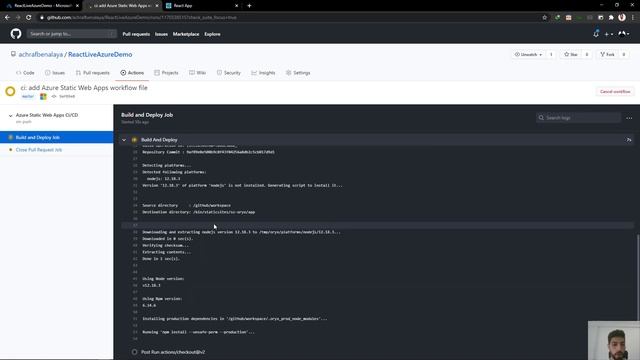
Task: Click the browser forward arrow
Action: pos(18,18)
